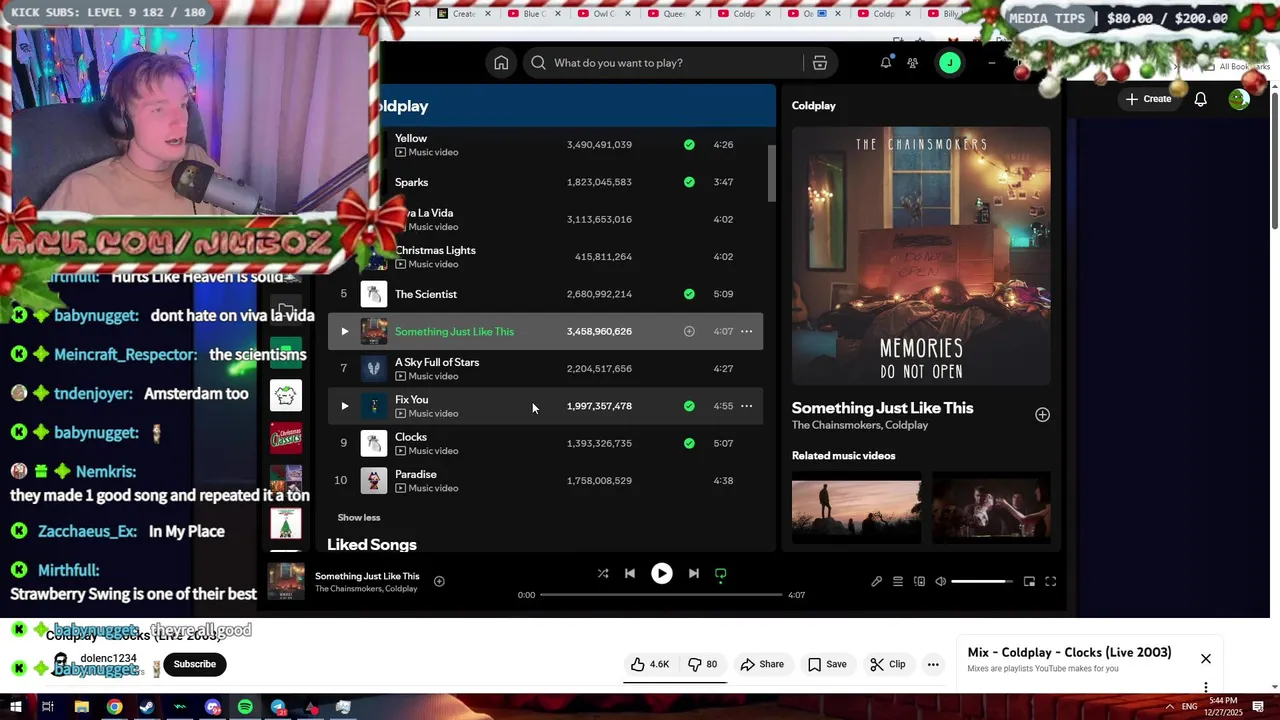Open Google Chrome from the taskbar
This screenshot has width=1280, height=720.
coord(115,707)
